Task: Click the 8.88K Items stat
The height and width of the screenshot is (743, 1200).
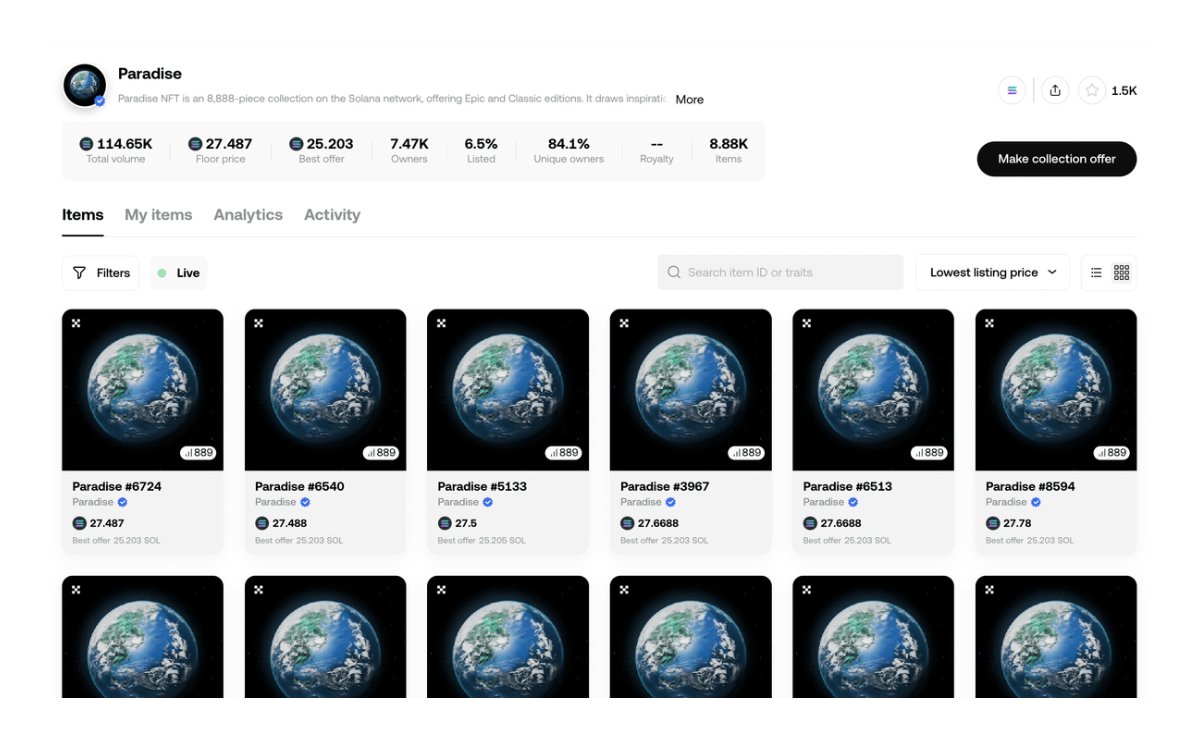Action: pyautogui.click(x=729, y=150)
